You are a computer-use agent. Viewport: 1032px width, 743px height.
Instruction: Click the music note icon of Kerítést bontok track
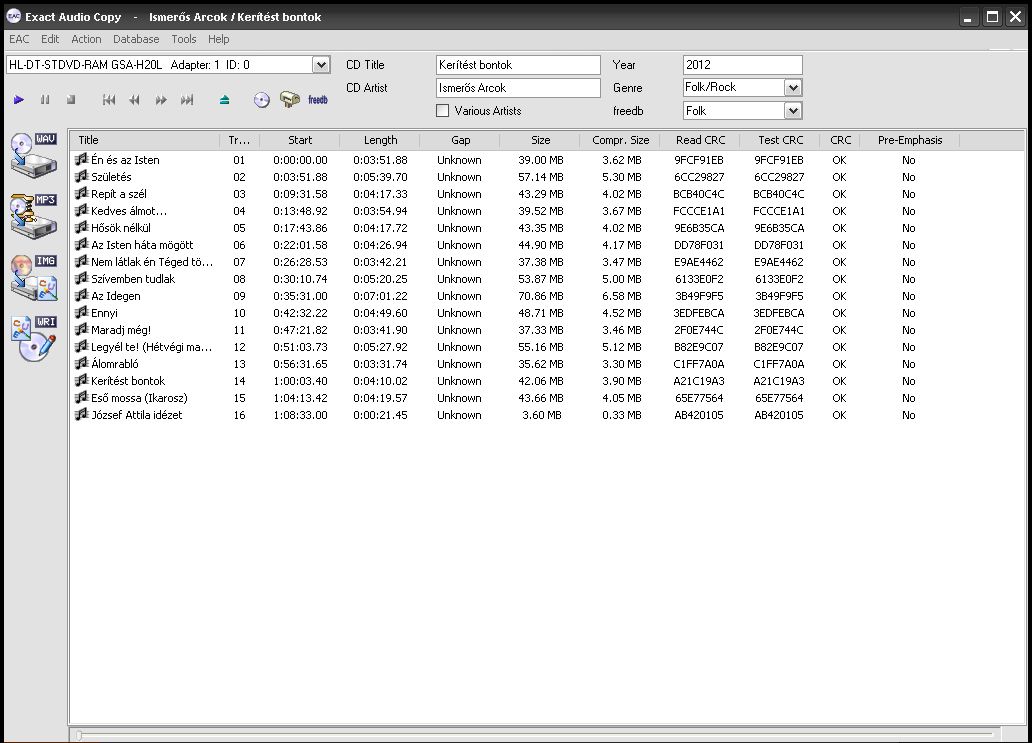point(82,380)
